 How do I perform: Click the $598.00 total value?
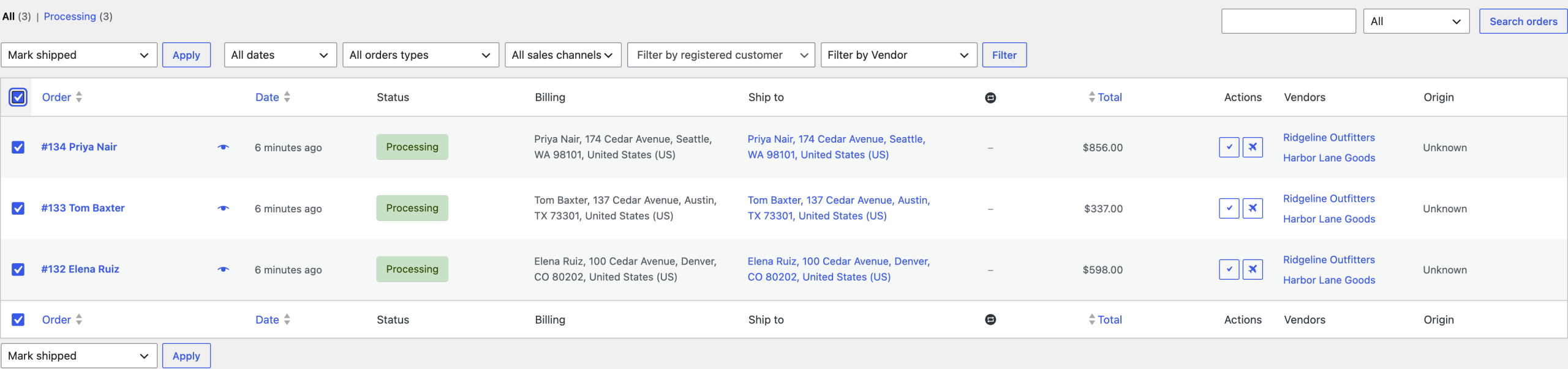pos(1102,270)
